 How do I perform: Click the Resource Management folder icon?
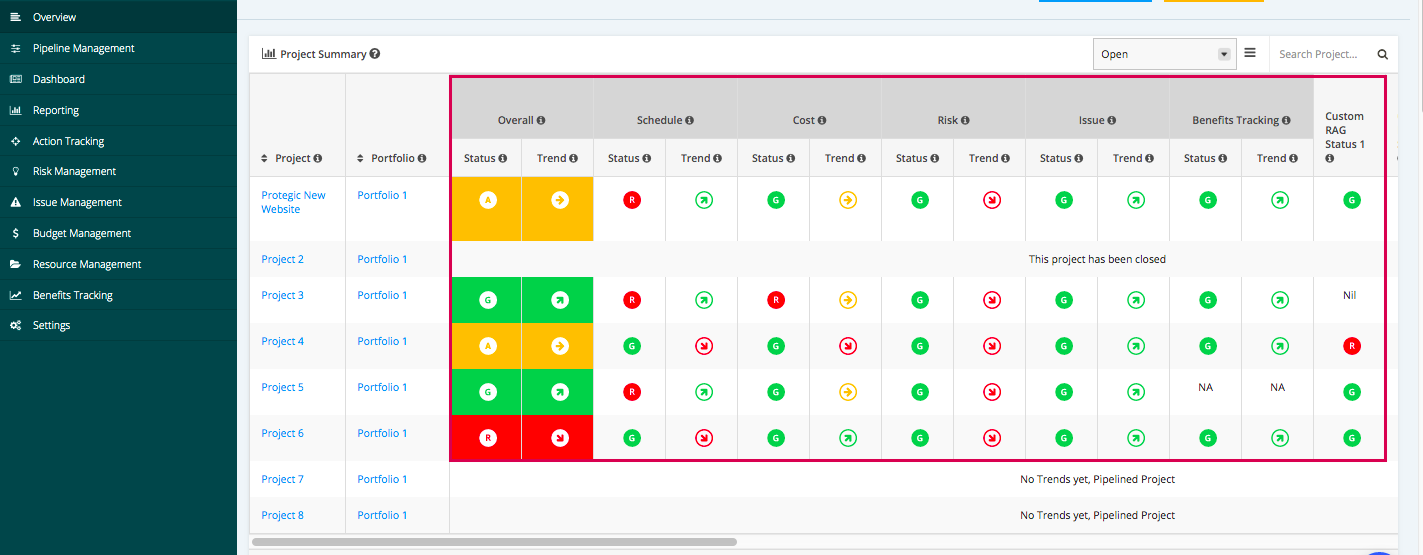(15, 264)
